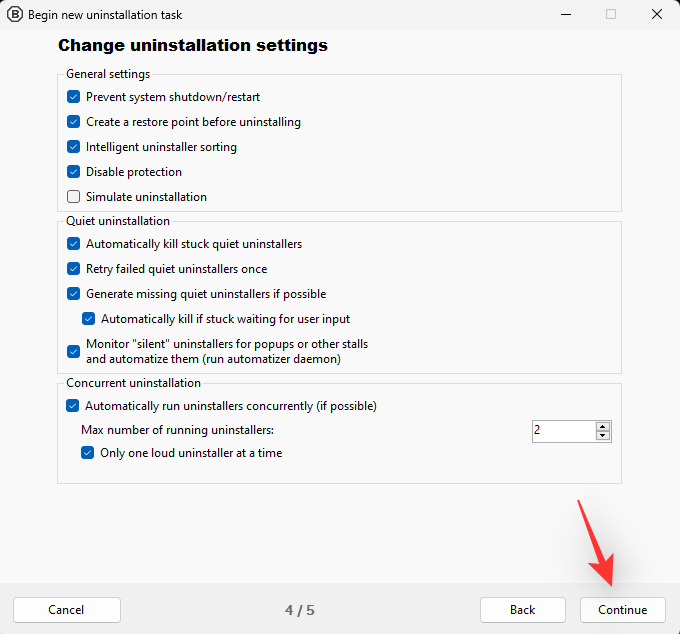Click the BCUninstaller app icon in title bar
Screen dimensions: 680x634
point(15,15)
